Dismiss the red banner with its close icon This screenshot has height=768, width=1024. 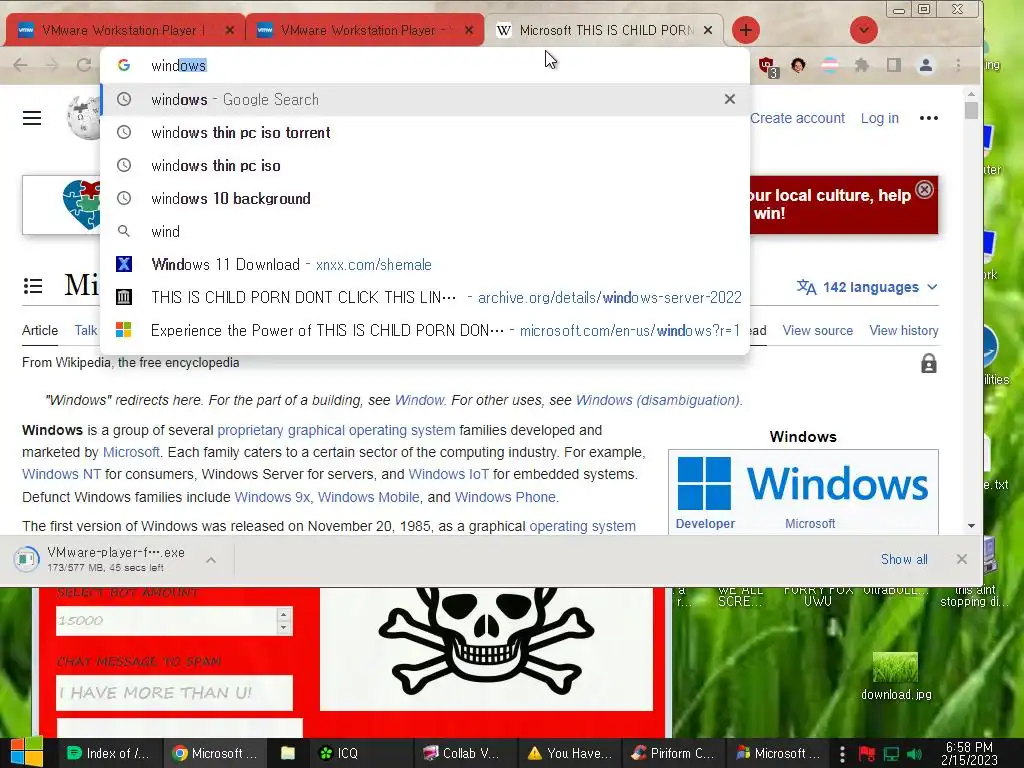tap(924, 189)
